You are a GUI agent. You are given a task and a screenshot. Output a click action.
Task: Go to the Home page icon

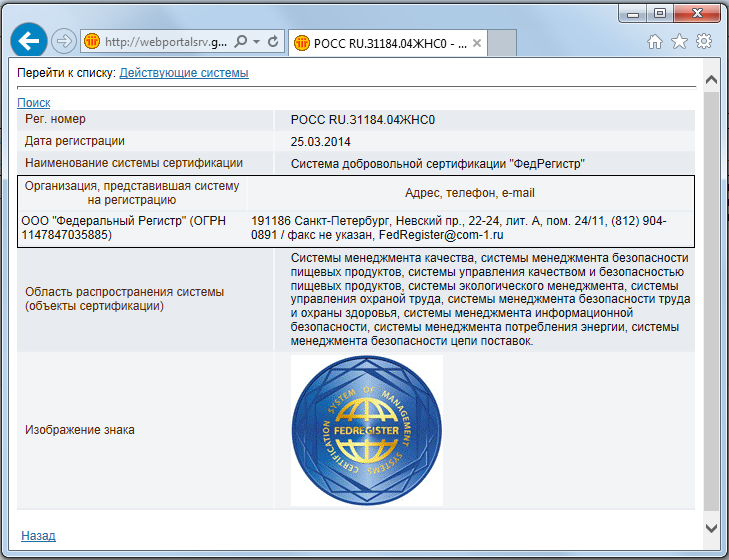[x=655, y=41]
